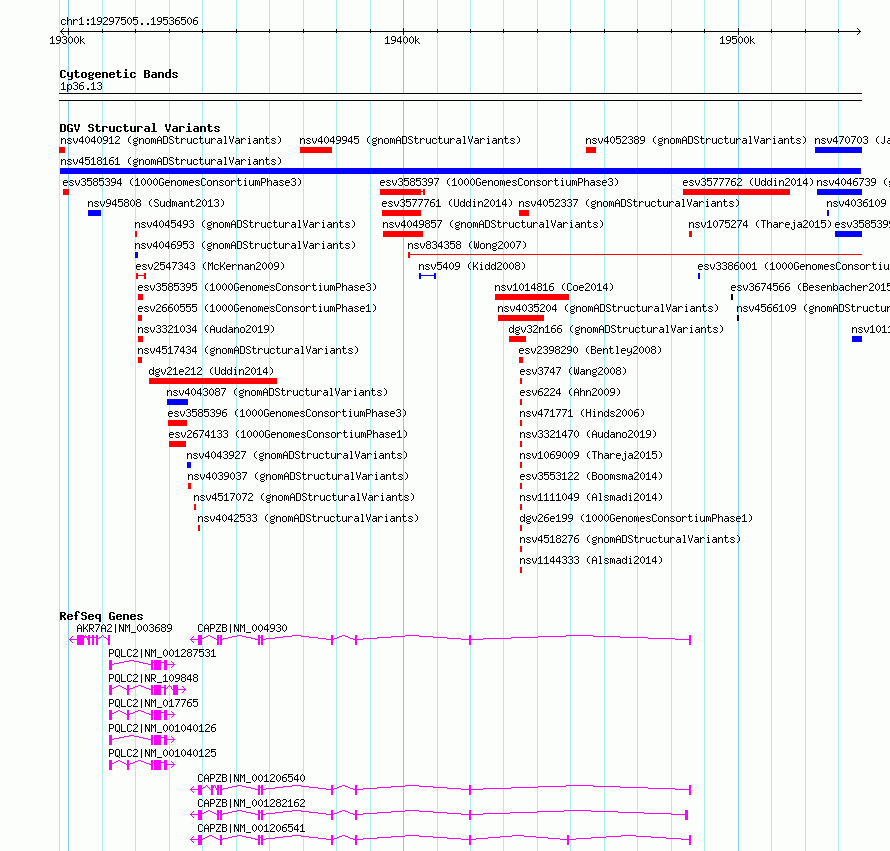Open esv3553122 Boomsma2014 label
This screenshot has width=890, height=851.
click(591, 476)
